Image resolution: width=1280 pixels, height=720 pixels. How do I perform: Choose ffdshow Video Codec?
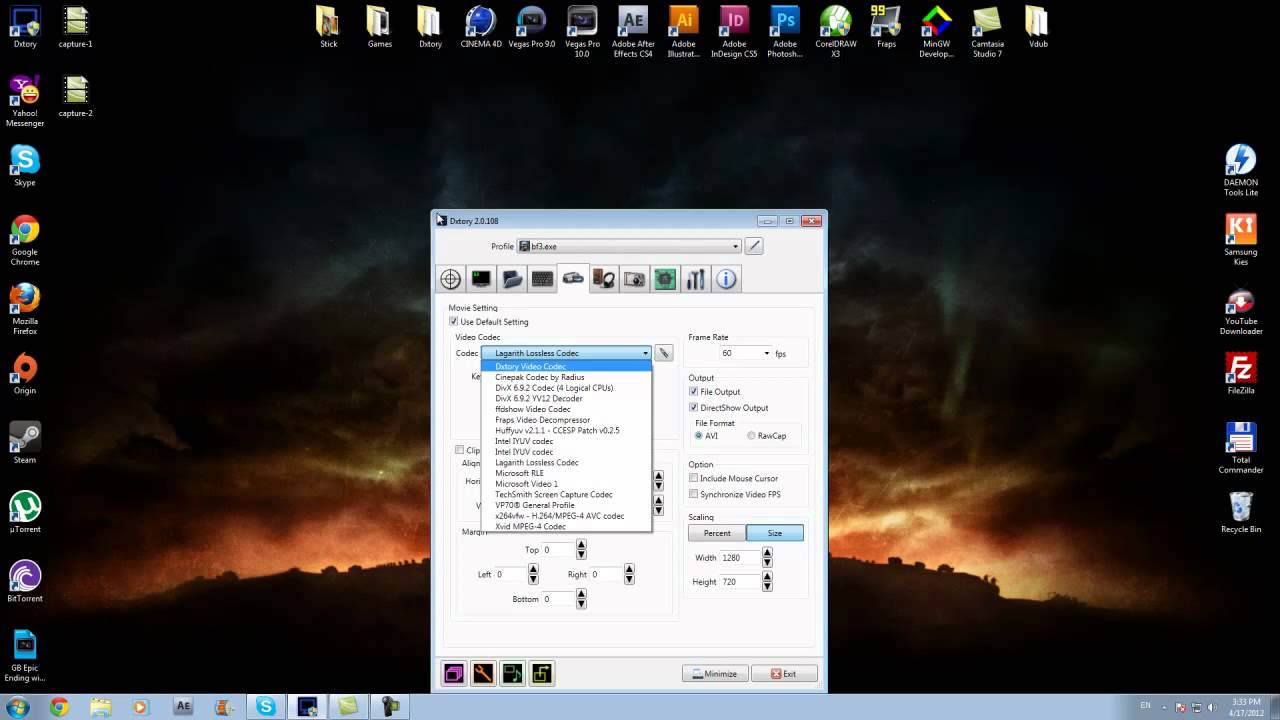click(x=566, y=409)
